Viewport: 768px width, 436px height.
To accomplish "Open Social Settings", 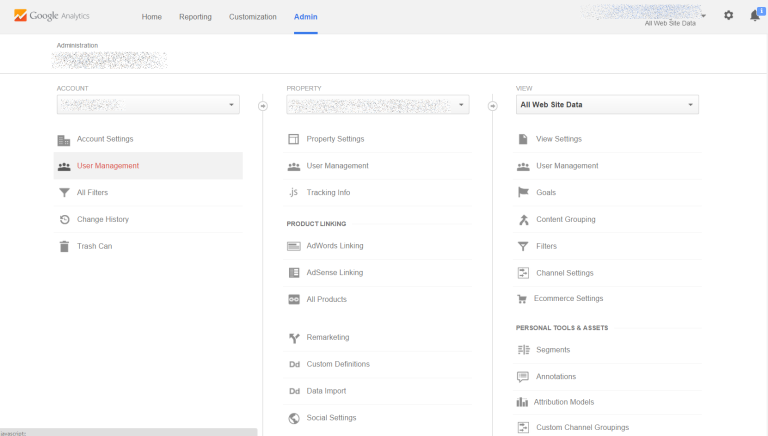I will coord(331,418).
